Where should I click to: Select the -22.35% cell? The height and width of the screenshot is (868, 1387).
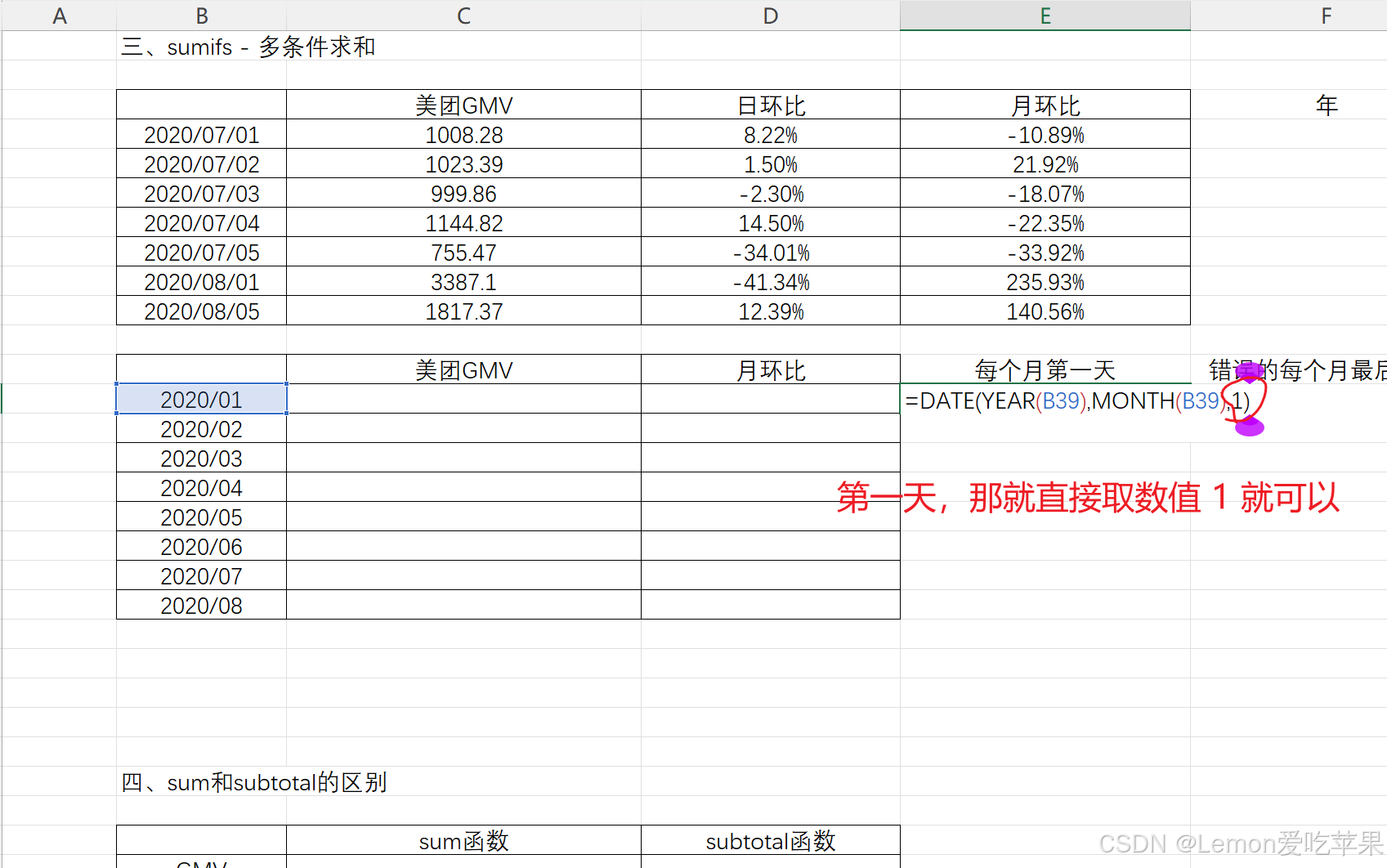pos(1045,222)
